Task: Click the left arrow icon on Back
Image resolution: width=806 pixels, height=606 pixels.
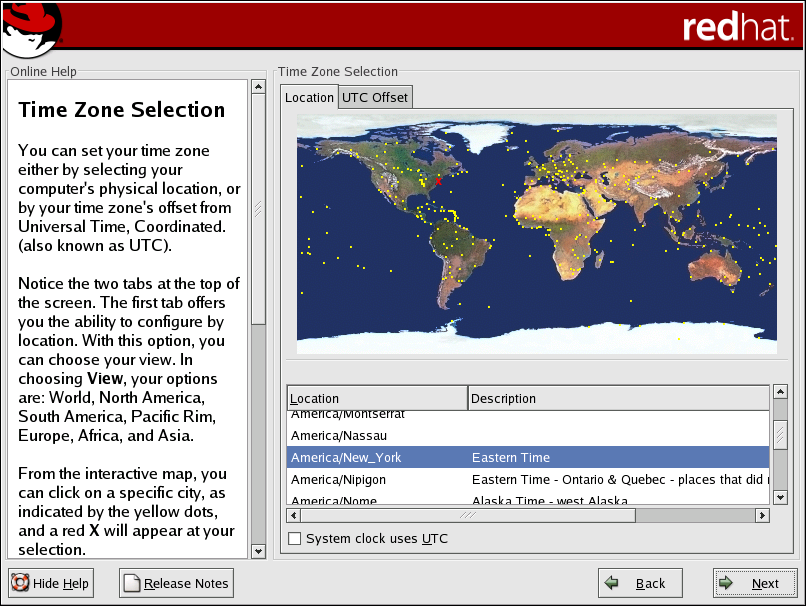Action: tap(612, 583)
